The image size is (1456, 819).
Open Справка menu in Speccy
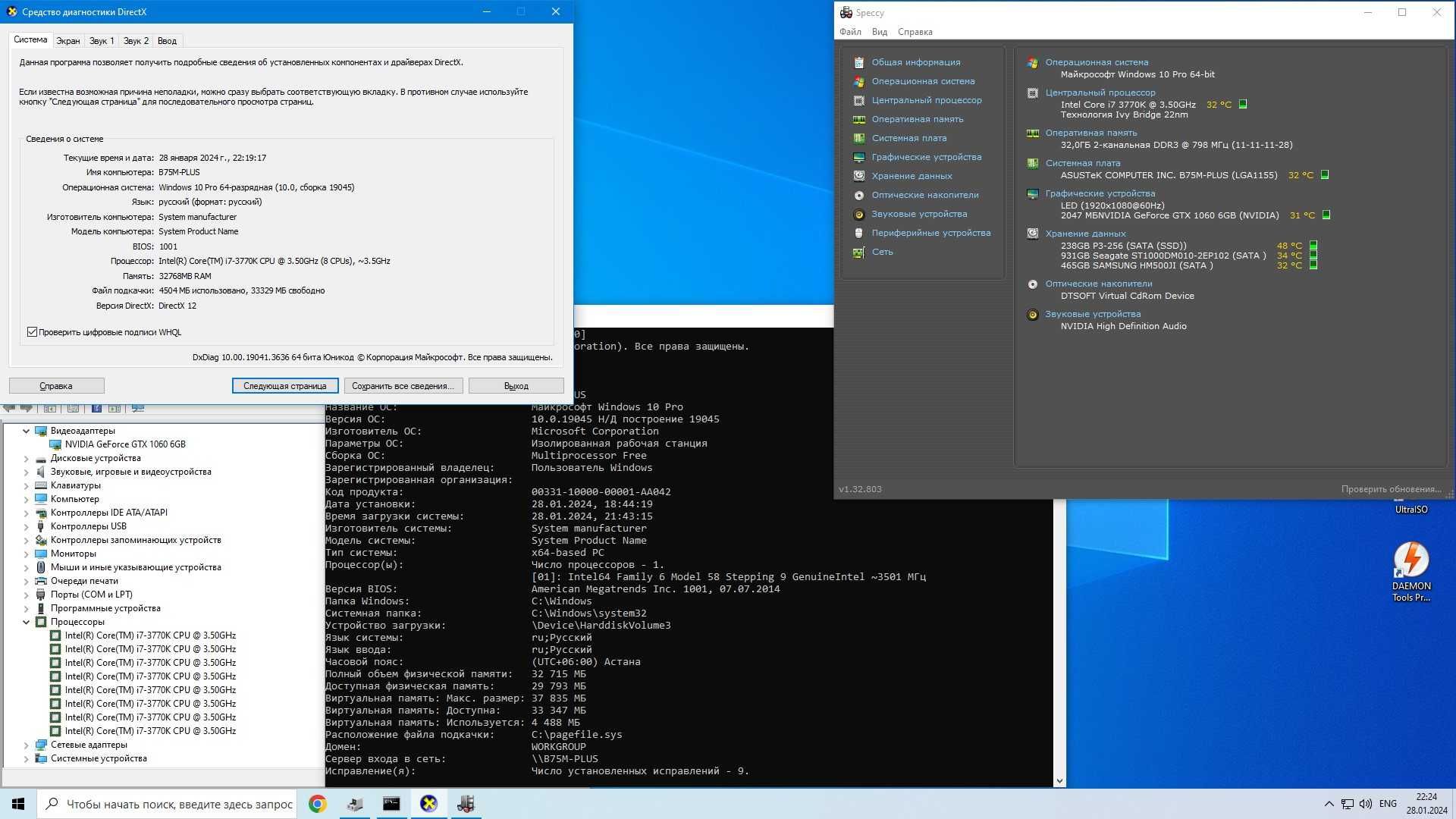click(915, 32)
